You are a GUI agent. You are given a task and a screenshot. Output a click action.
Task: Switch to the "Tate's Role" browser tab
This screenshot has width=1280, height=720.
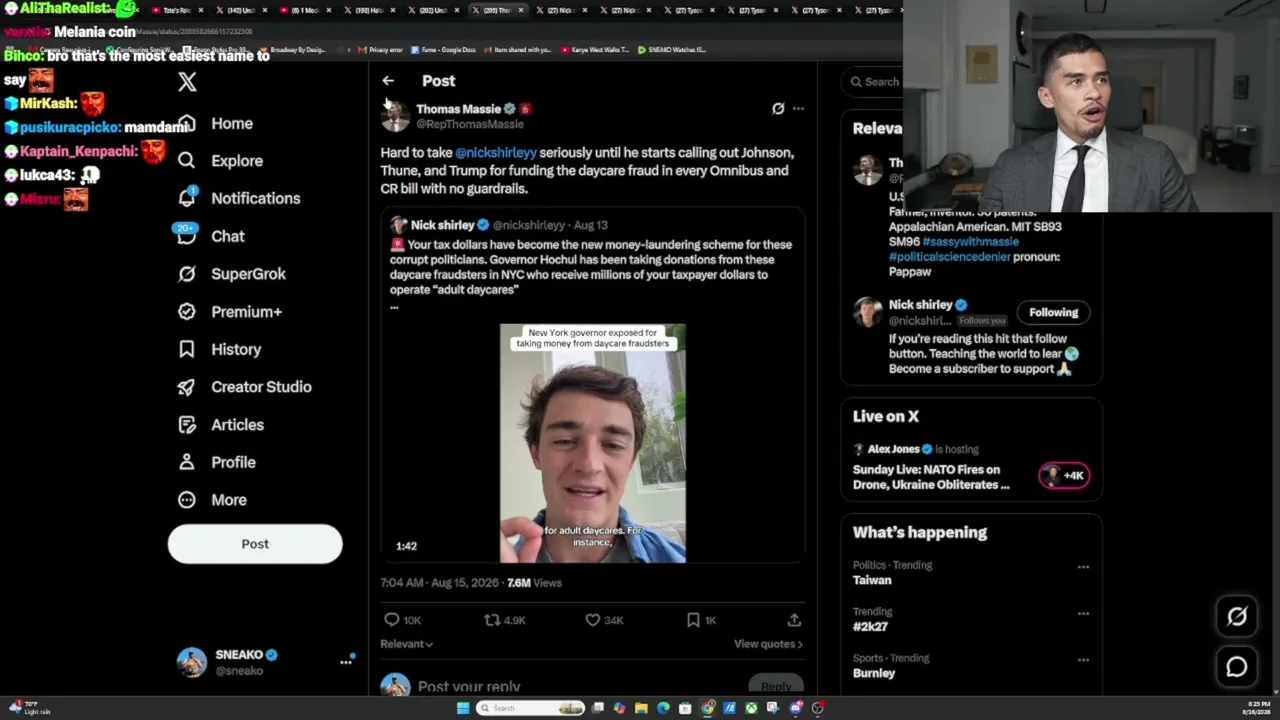pos(177,10)
